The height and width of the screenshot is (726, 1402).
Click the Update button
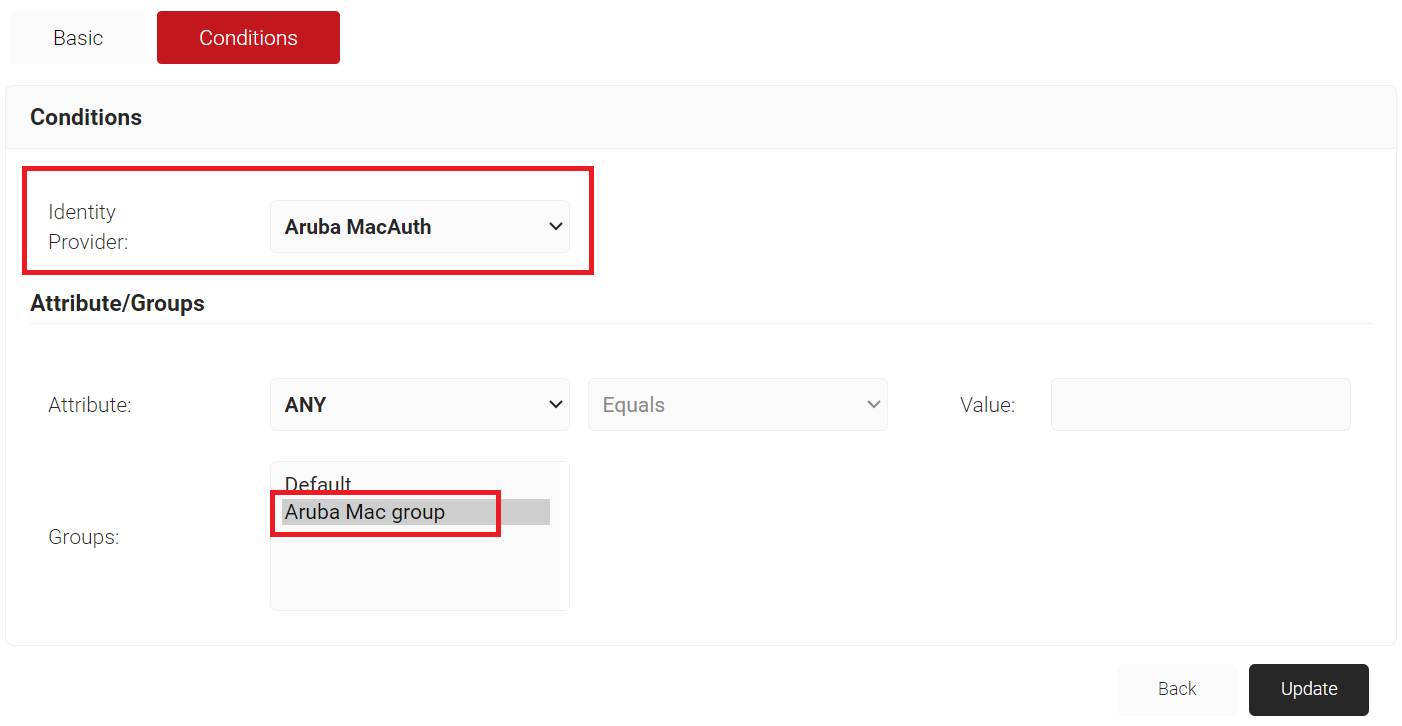[x=1309, y=689]
